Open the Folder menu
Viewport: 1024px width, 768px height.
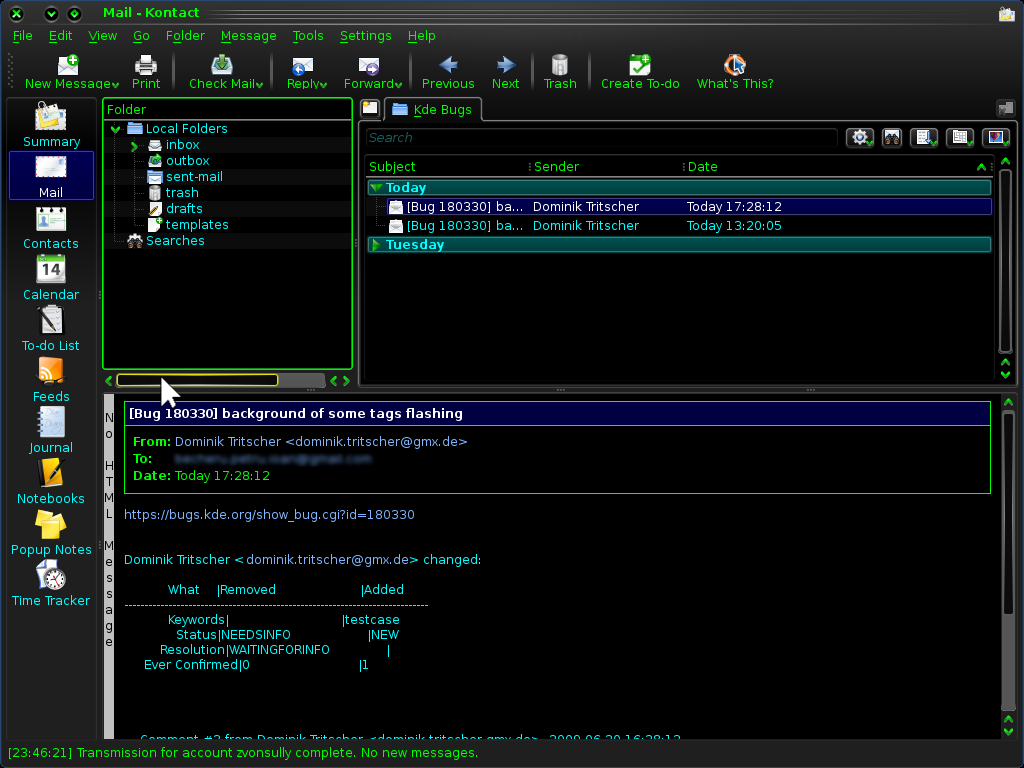185,36
